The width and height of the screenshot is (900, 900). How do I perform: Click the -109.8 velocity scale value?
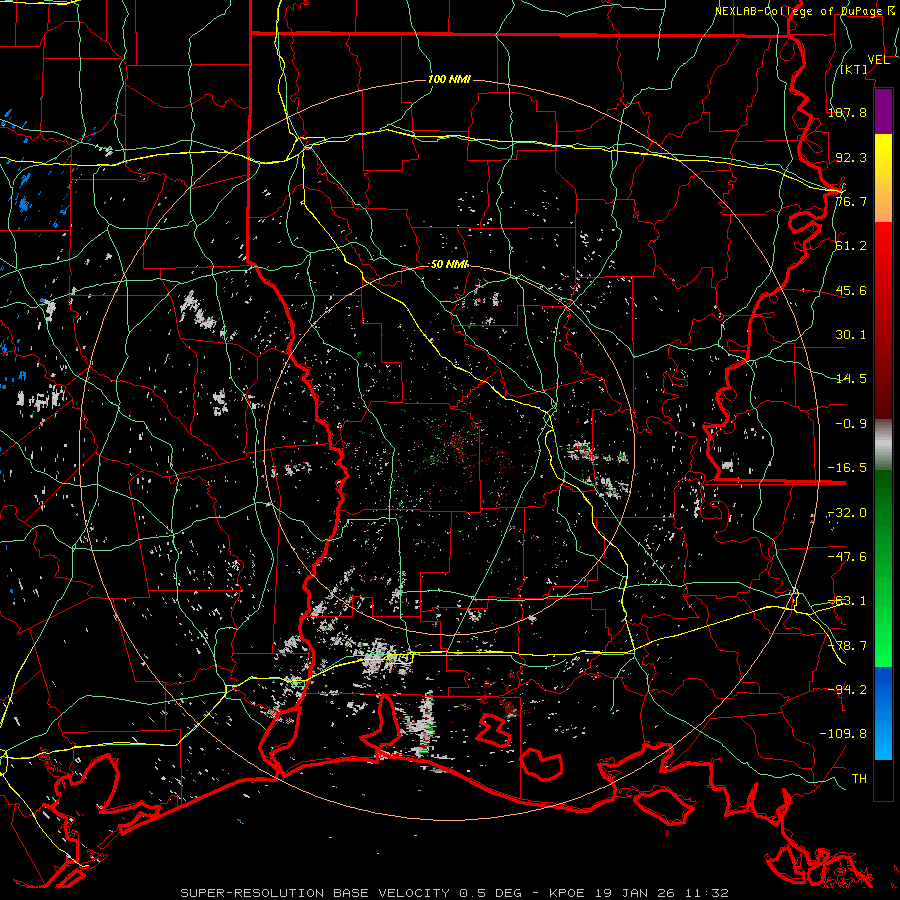click(843, 734)
